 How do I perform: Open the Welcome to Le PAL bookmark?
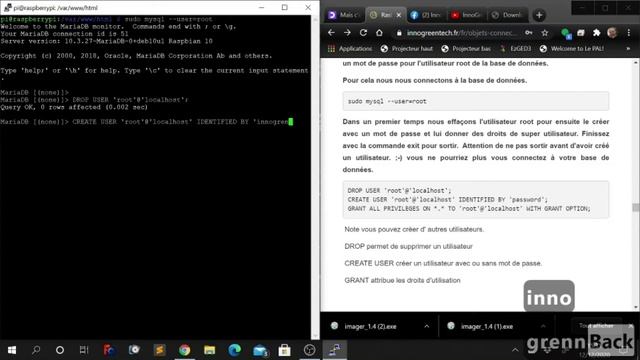[571, 49]
